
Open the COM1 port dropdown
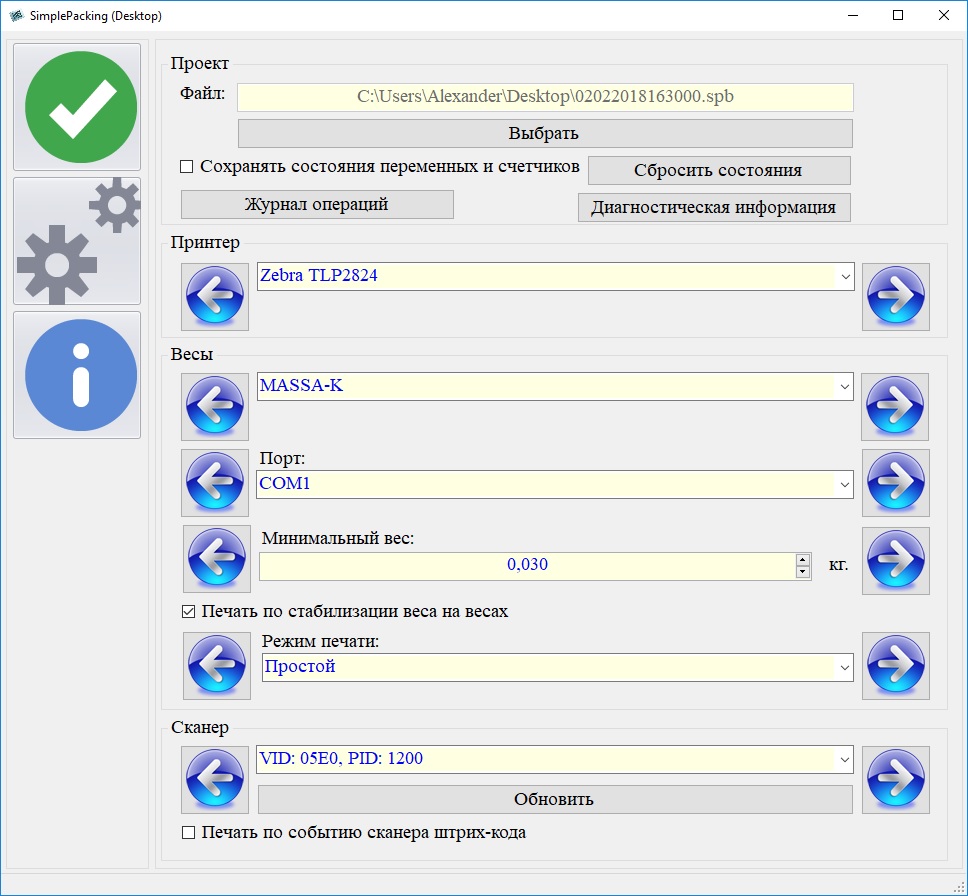tap(555, 485)
